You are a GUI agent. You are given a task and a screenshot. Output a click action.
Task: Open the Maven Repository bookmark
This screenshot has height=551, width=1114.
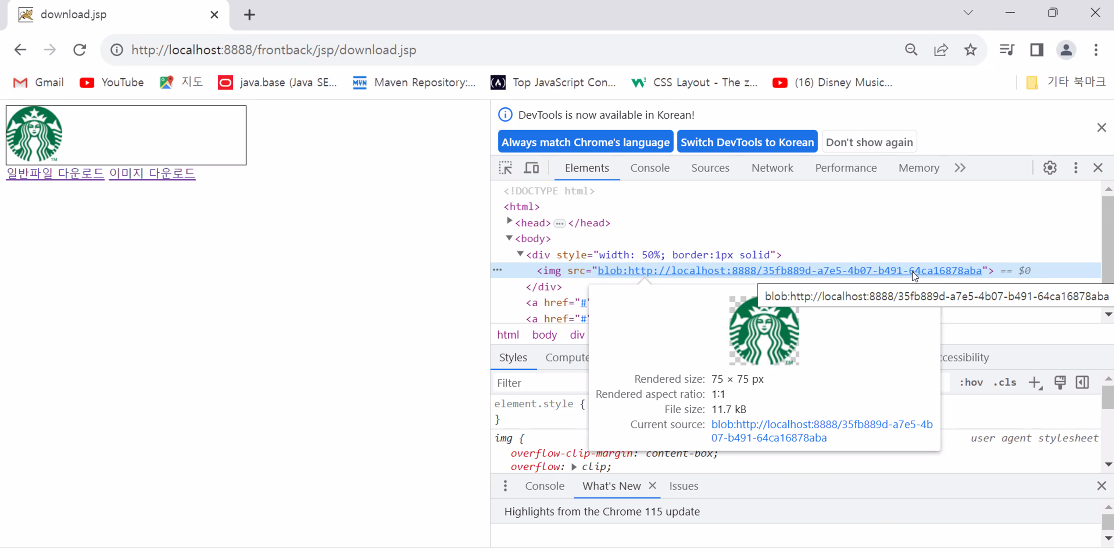point(415,82)
